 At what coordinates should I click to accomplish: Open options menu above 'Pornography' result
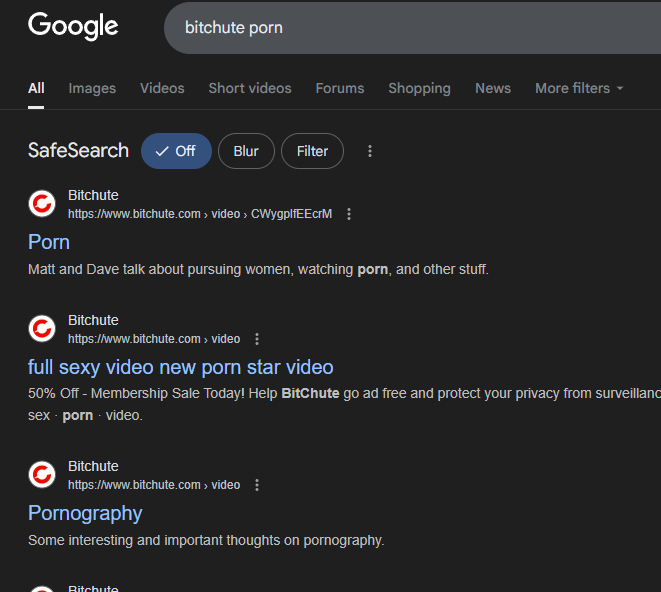[257, 485]
